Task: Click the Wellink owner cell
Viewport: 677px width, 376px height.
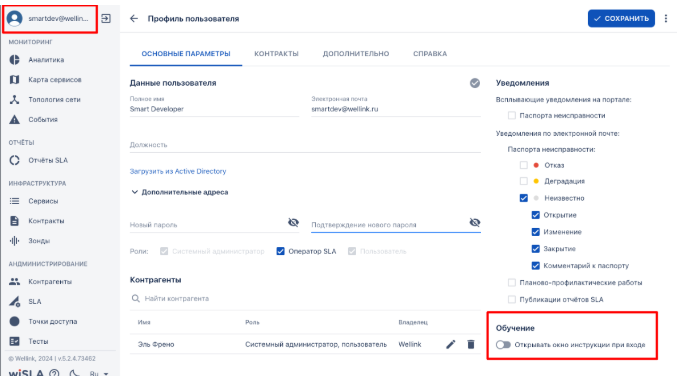Action: (409, 344)
